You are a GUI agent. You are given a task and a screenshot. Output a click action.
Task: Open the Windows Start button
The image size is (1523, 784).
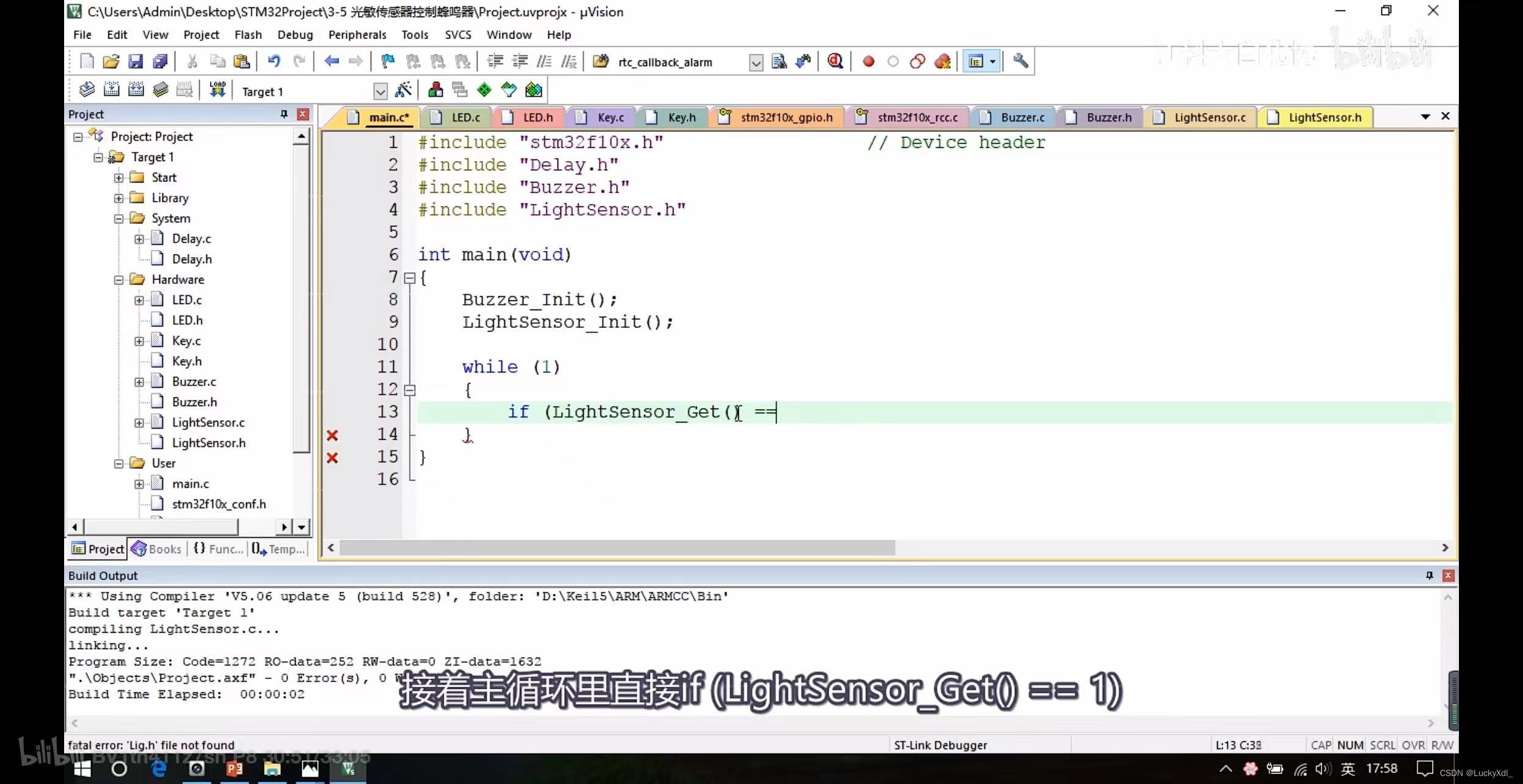(x=82, y=769)
